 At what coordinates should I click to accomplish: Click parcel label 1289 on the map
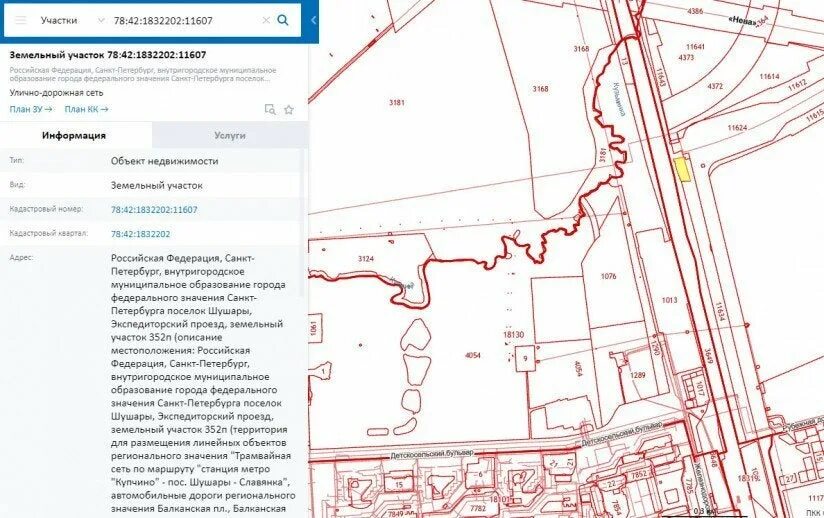(637, 375)
